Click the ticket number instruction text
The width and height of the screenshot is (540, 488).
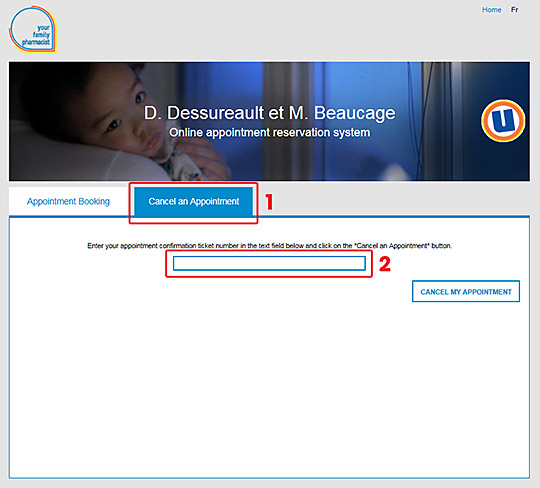[269, 246]
